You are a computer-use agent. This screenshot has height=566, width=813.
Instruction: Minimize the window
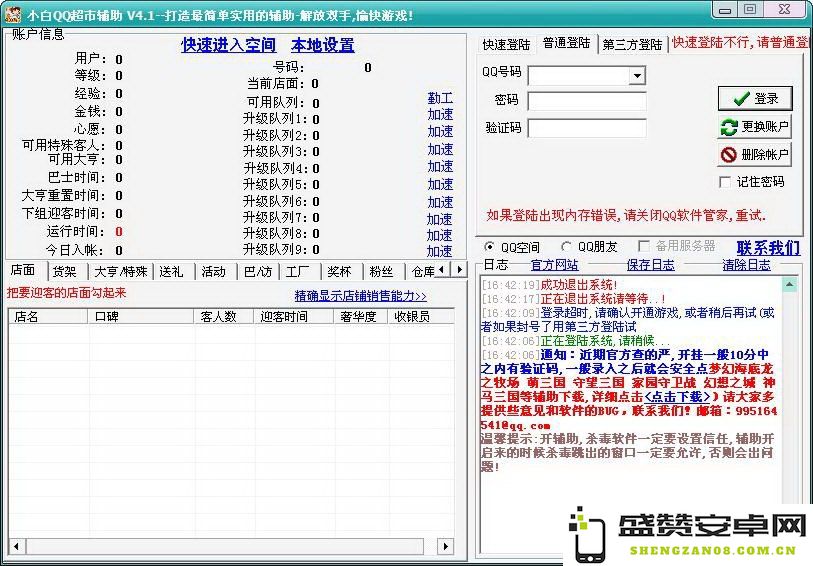(725, 9)
